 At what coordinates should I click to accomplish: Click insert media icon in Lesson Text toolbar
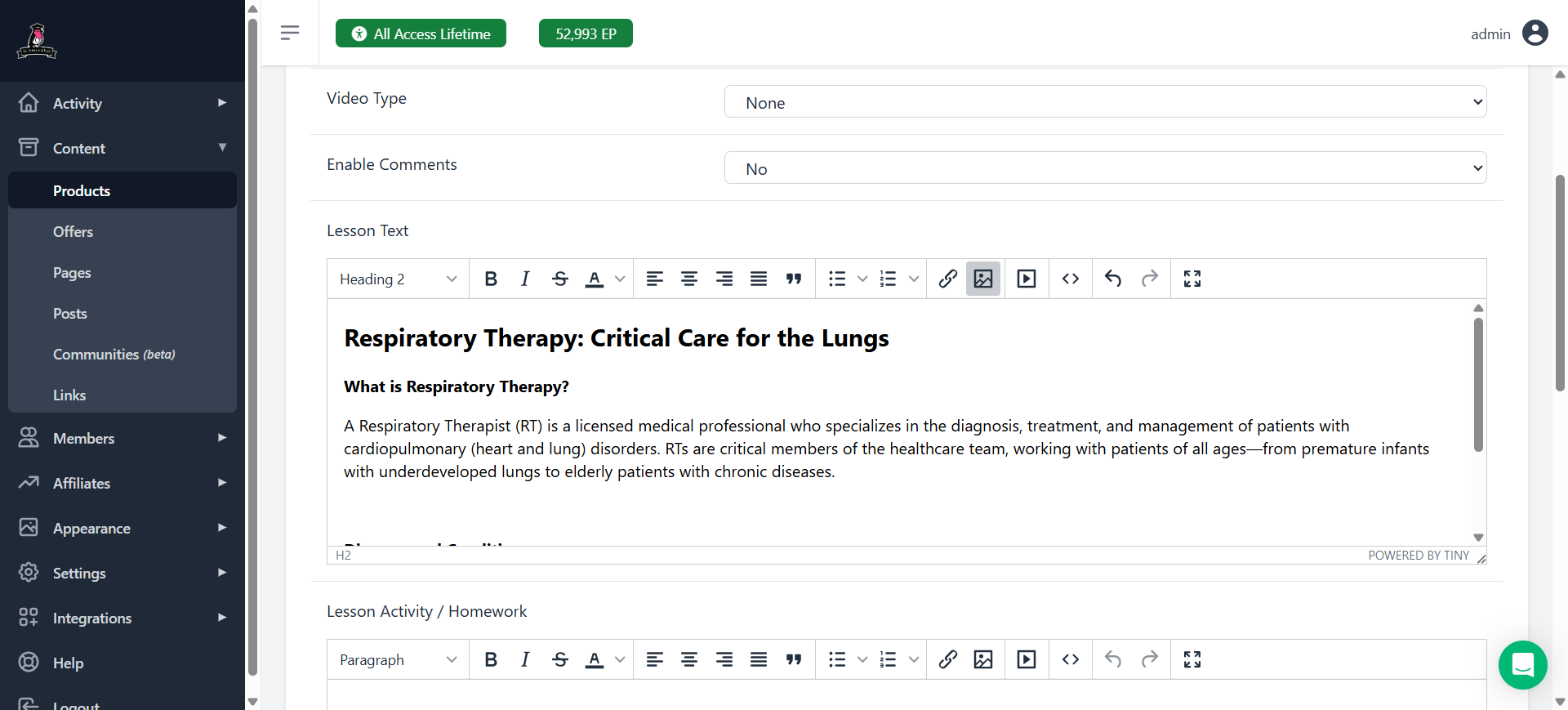point(1027,279)
